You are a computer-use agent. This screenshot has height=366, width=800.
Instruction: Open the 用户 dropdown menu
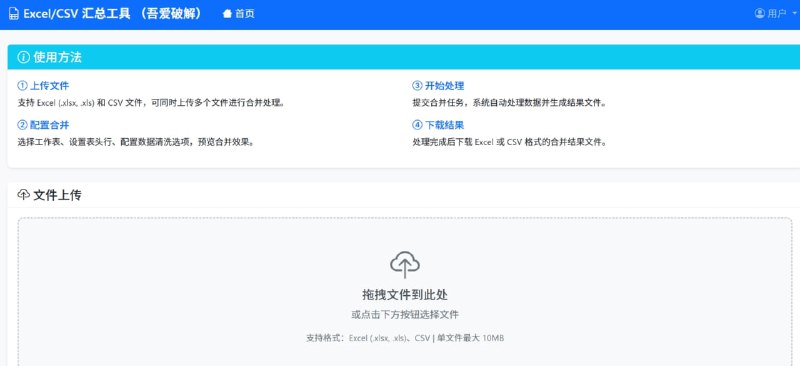(776, 13)
